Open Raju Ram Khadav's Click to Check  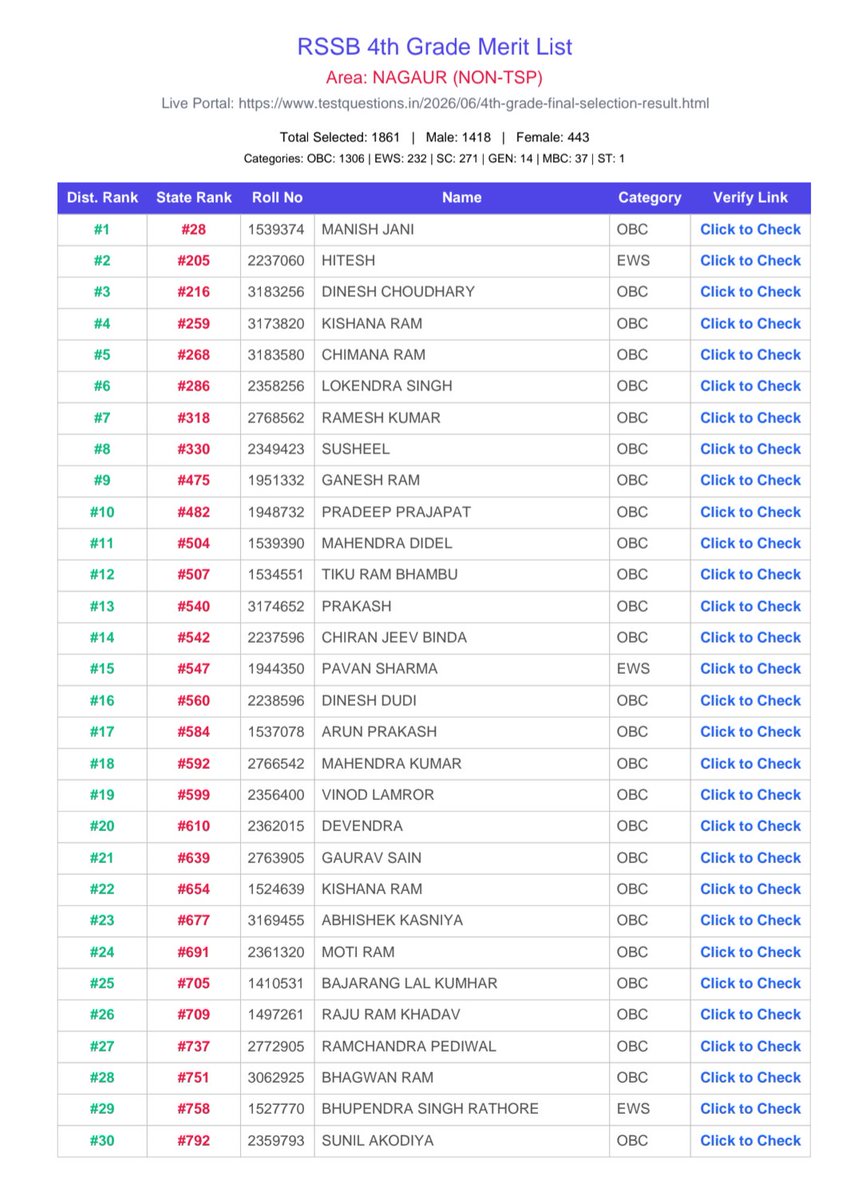pos(750,1014)
